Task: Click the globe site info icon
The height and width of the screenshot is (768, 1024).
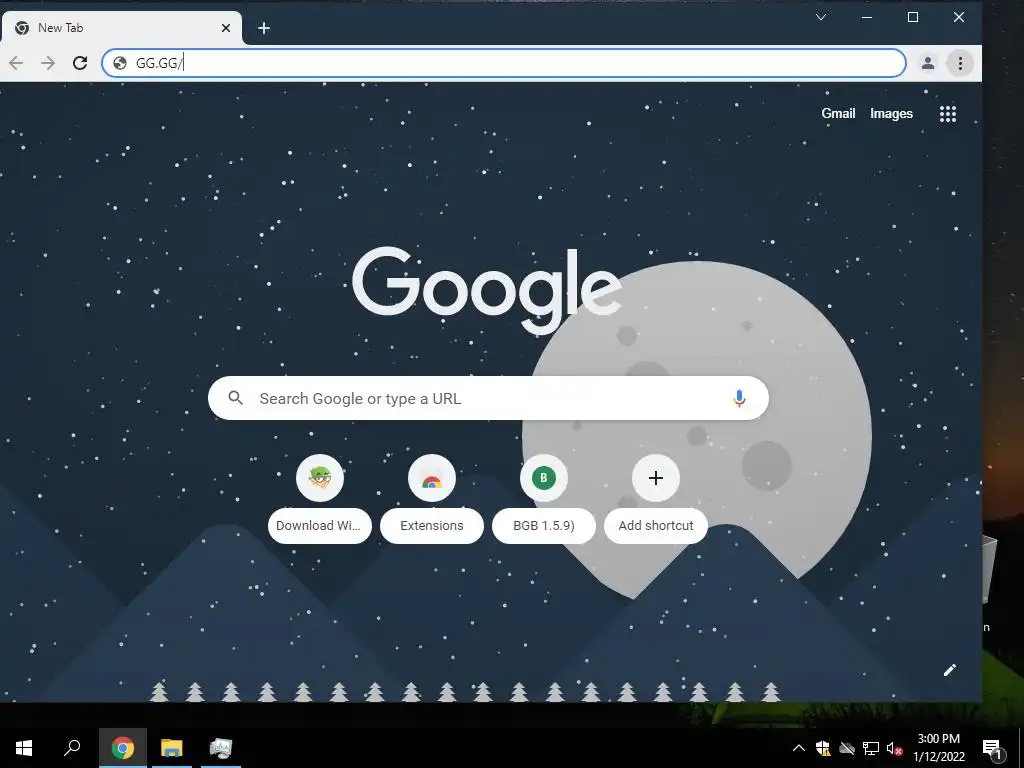Action: tap(120, 63)
